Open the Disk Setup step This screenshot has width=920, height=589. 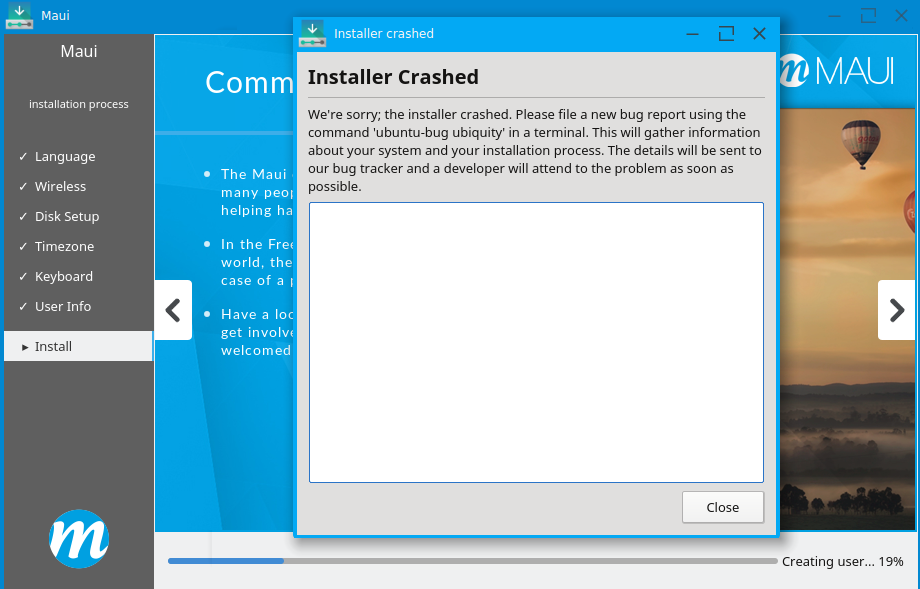[67, 216]
